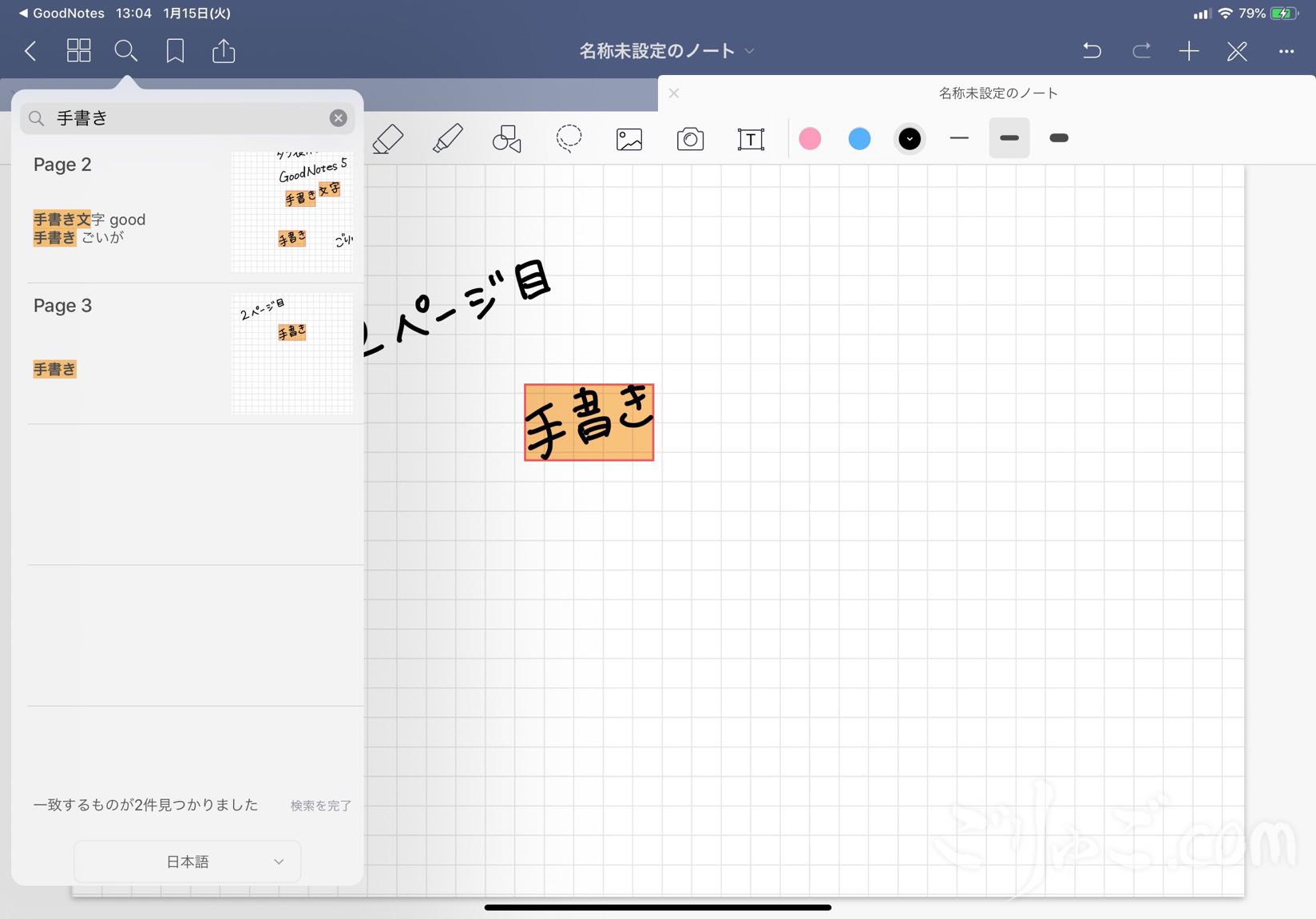Open the Page 3 result thumbnail

(291, 353)
